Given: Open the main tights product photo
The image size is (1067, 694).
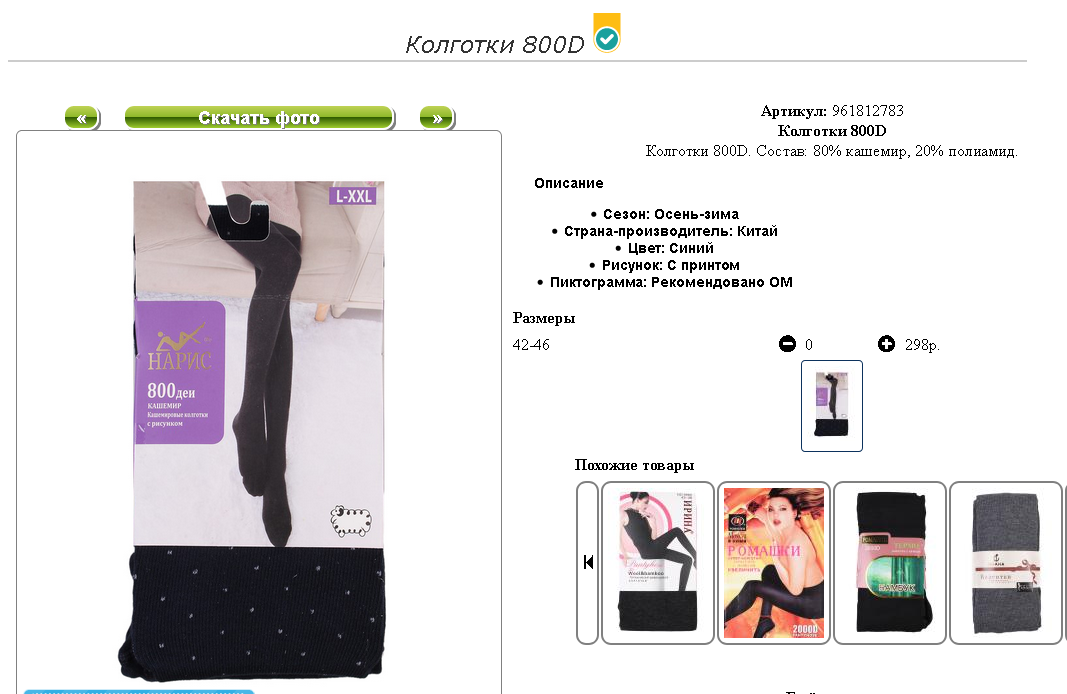Looking at the screenshot, I should (259, 431).
